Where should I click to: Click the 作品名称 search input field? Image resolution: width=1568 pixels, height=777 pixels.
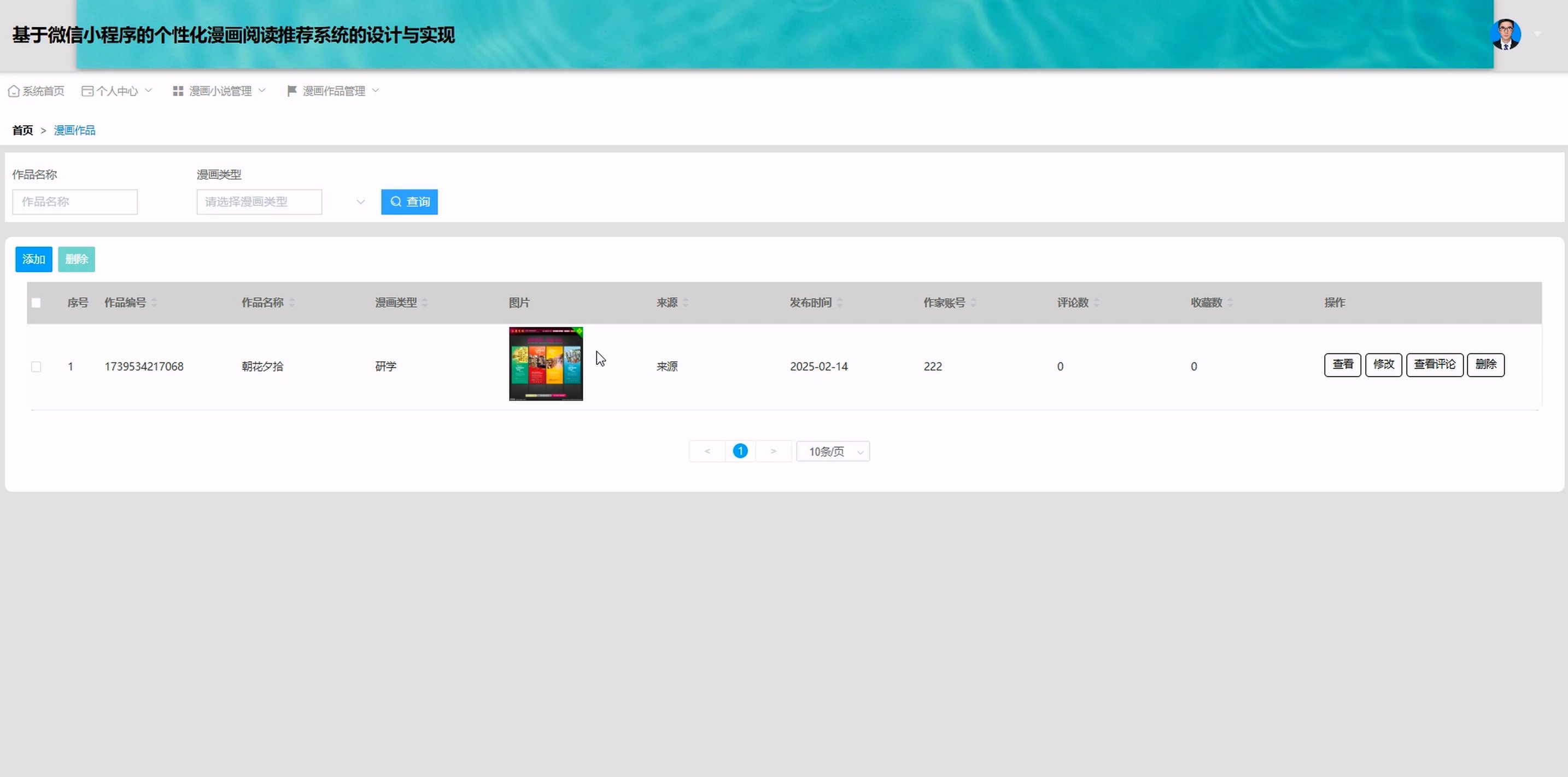(x=75, y=202)
